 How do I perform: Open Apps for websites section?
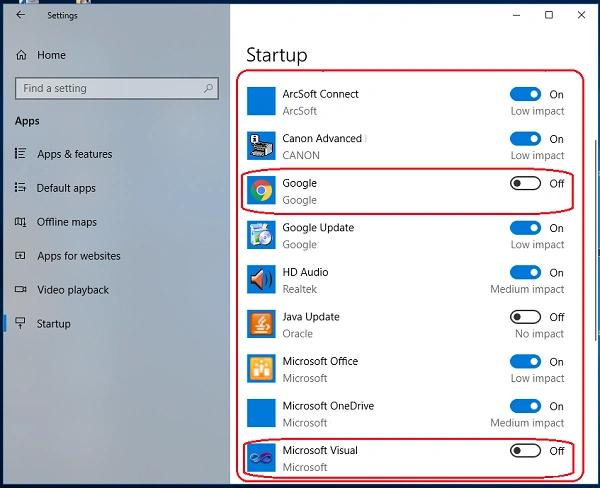tap(79, 256)
